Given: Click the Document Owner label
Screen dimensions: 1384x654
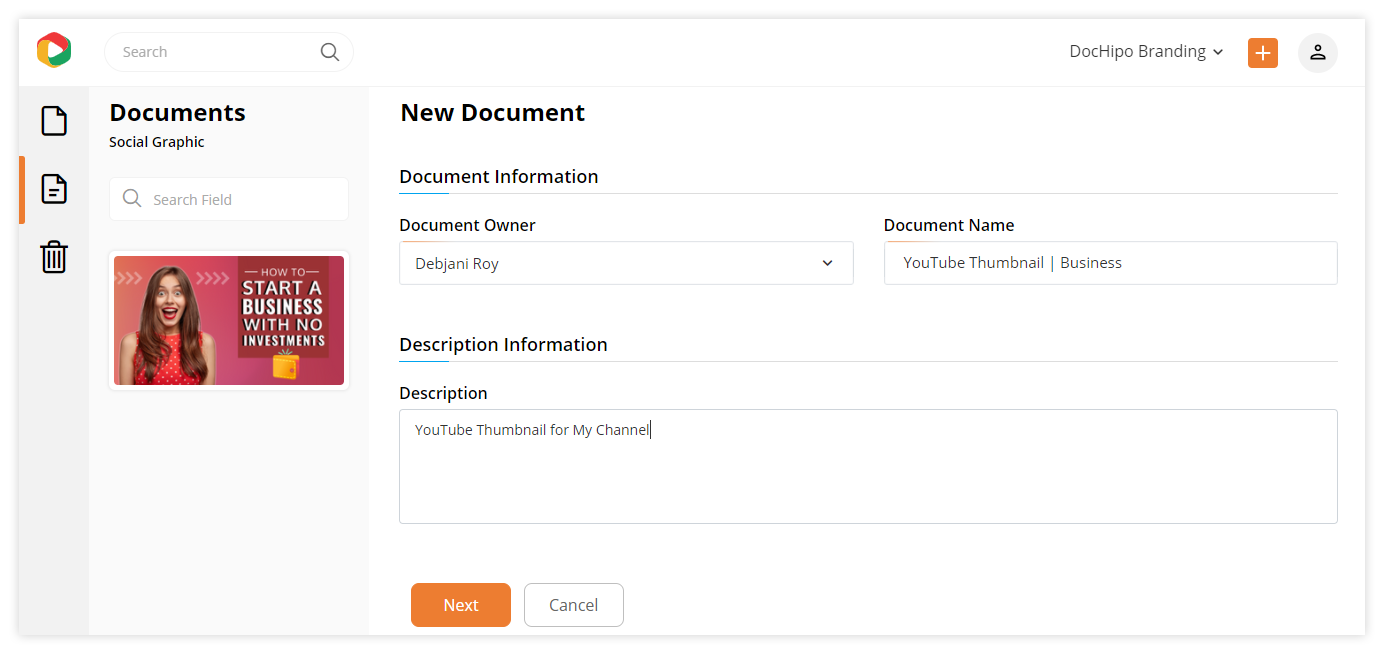Looking at the screenshot, I should click(467, 226).
